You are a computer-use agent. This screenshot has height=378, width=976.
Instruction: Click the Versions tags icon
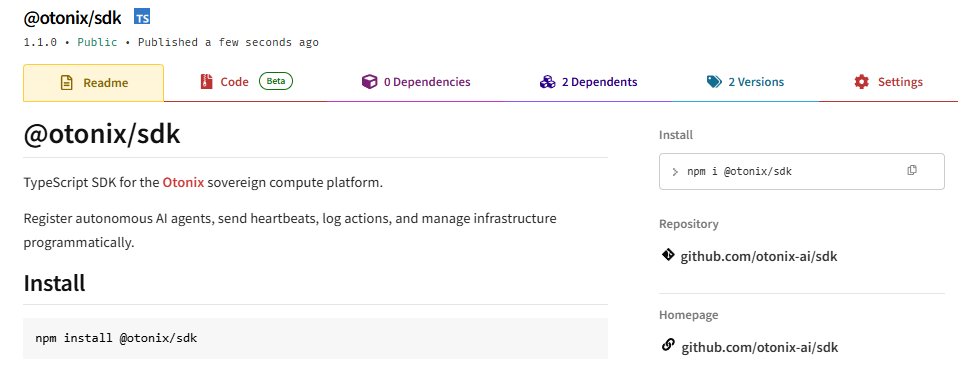click(x=714, y=82)
